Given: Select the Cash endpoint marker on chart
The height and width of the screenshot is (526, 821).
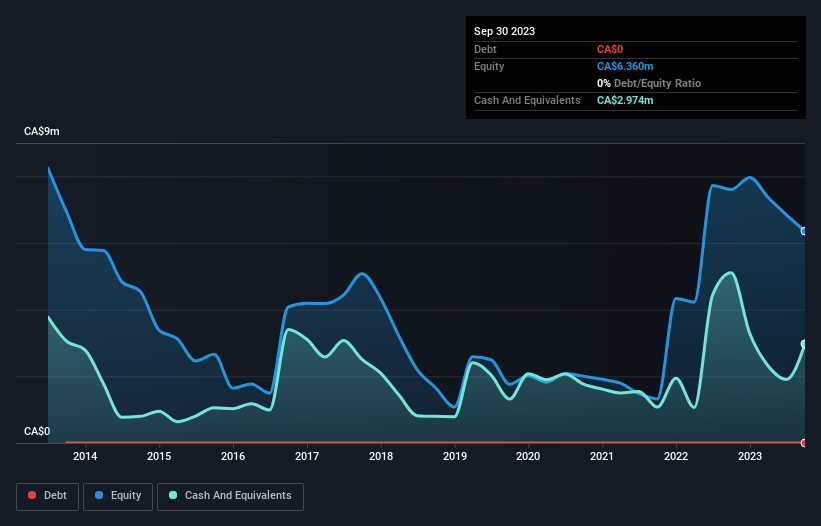Looking at the screenshot, I should pos(804,344).
